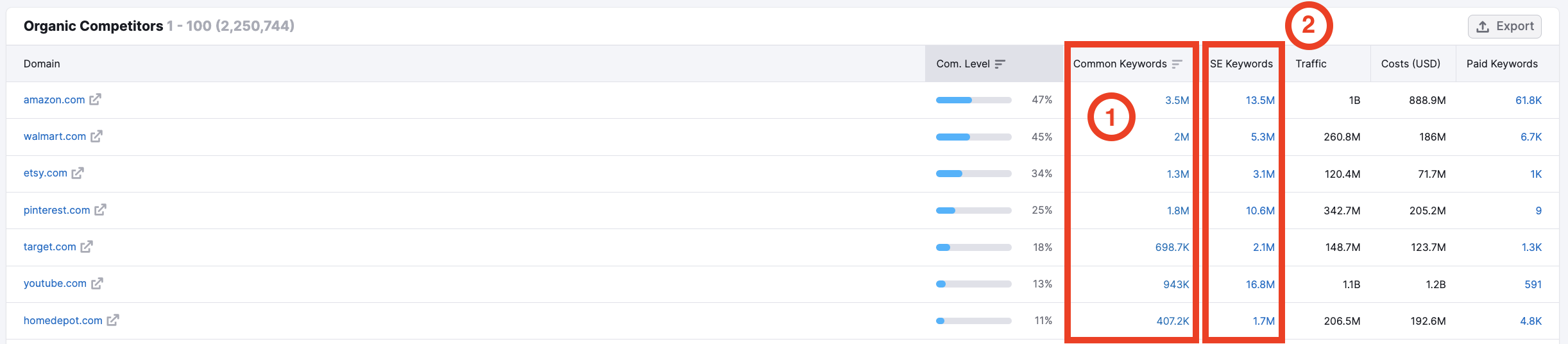Open etsy.com SE keywords 3.1M
This screenshot has height=344, width=1568.
1264,174
